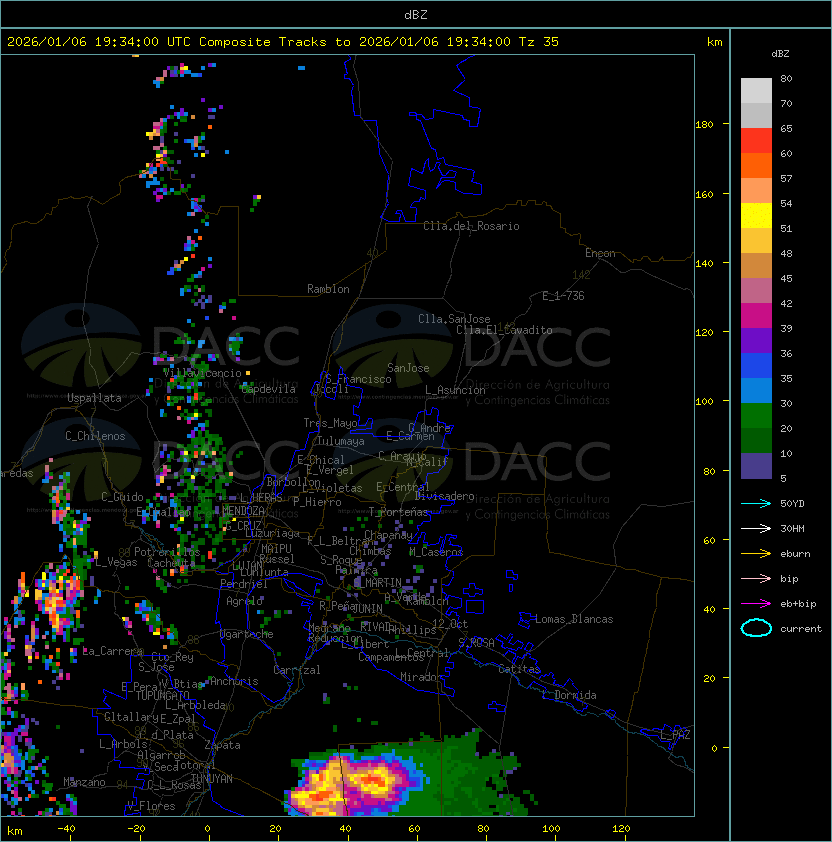The image size is (832, 842).
Task: Click the Manzano map label
Action: (84, 782)
